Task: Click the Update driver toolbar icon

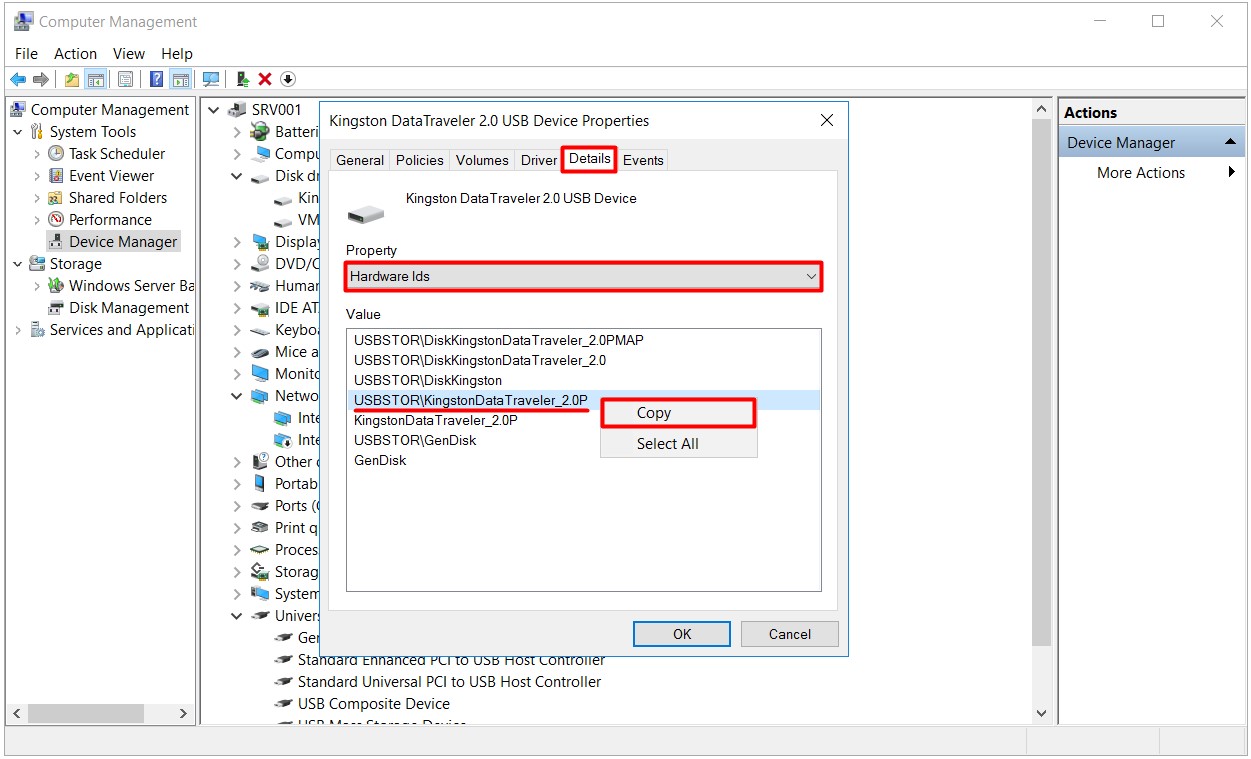Action: [242, 79]
